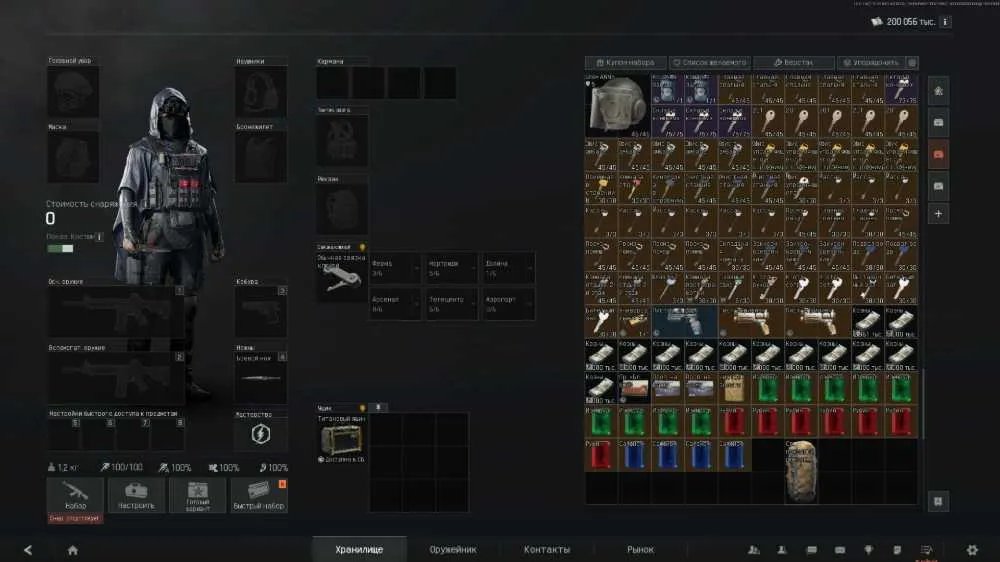The width and height of the screenshot is (1000, 562).
Task: Open the chat bubble icon in bottom bar
Action: point(811,550)
